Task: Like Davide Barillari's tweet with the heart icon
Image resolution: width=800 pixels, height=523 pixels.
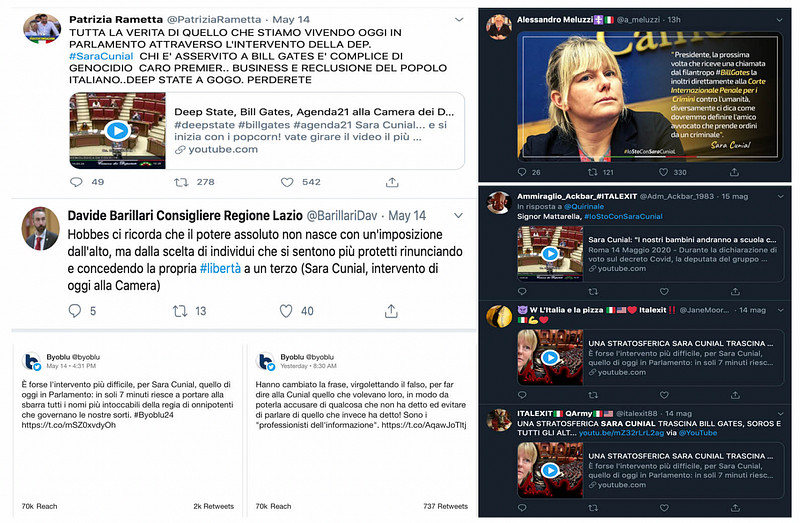Action: point(286,311)
